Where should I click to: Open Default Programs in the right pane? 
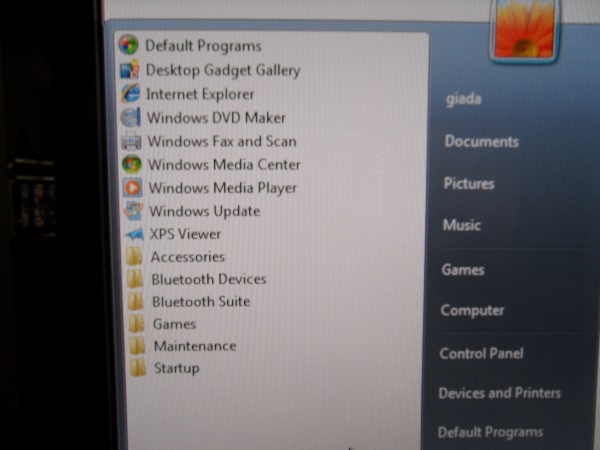click(x=491, y=432)
